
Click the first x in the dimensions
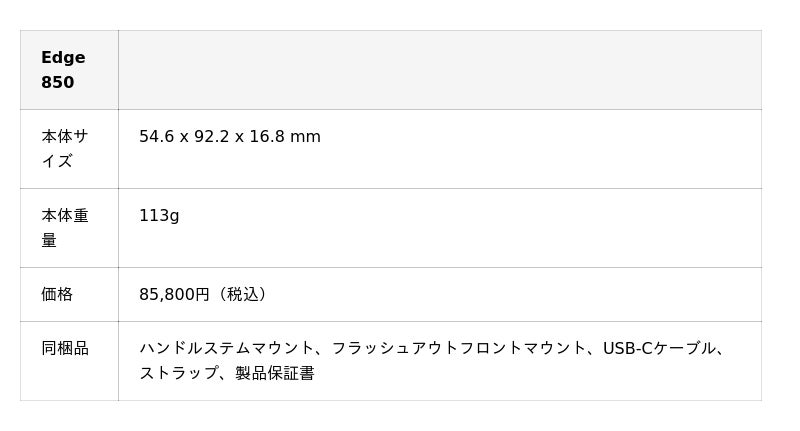click(184, 137)
